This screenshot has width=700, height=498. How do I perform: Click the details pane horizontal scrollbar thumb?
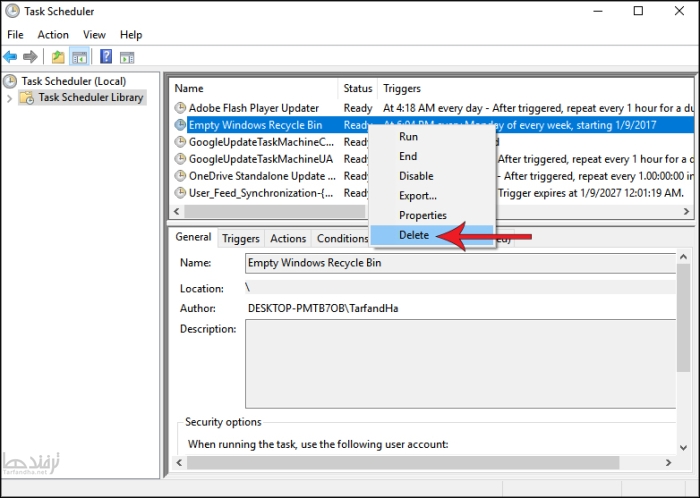403,462
